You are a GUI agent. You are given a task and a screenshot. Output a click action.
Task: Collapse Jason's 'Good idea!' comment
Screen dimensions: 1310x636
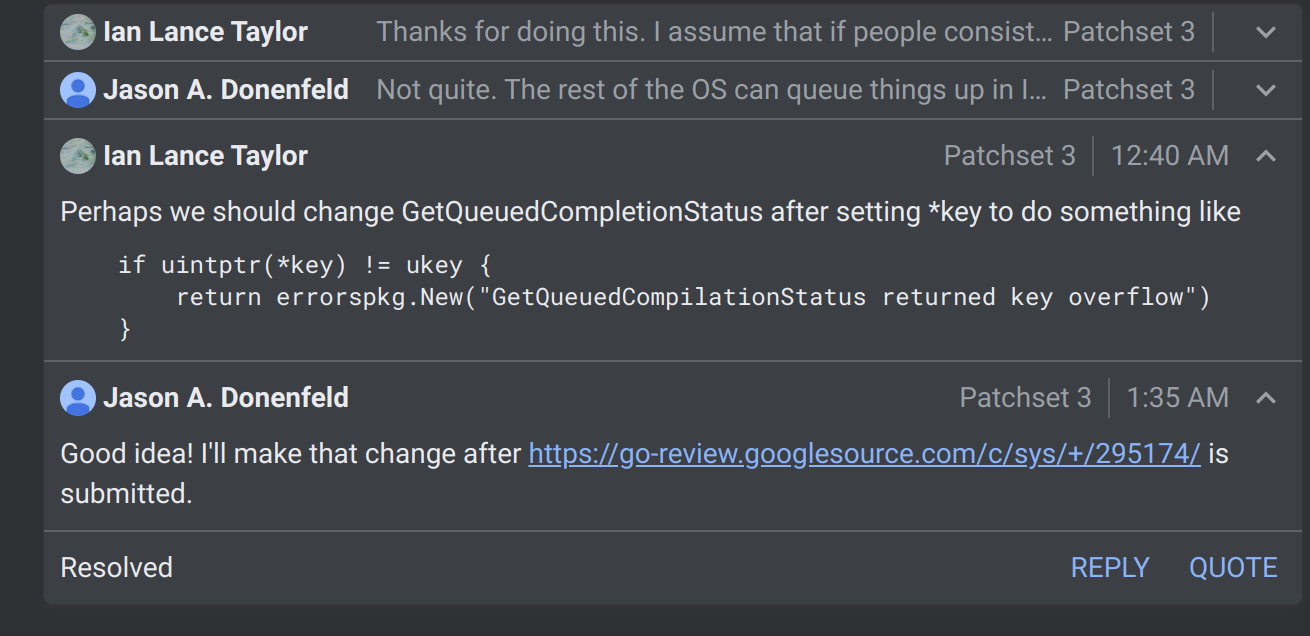(x=1266, y=397)
